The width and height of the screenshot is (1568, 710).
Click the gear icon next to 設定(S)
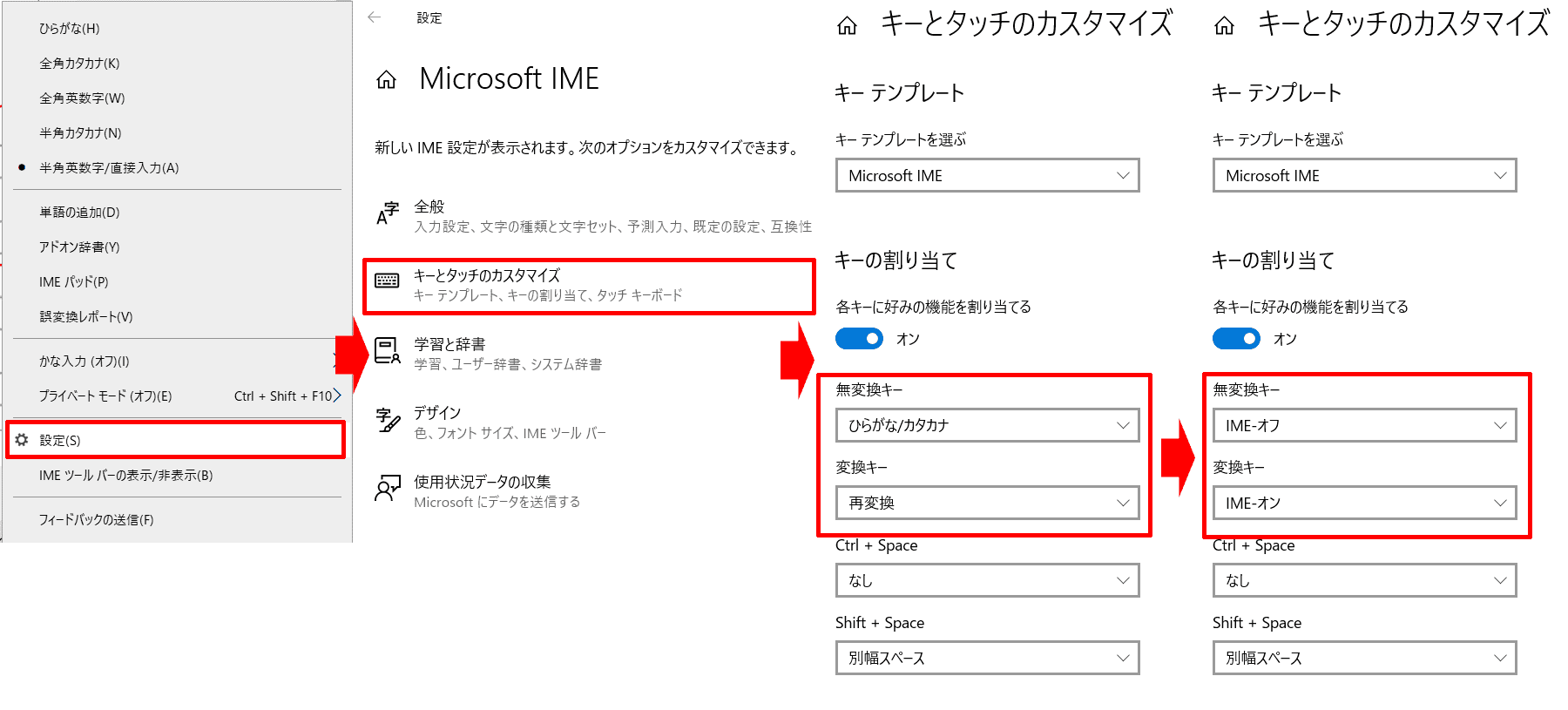pyautogui.click(x=22, y=440)
